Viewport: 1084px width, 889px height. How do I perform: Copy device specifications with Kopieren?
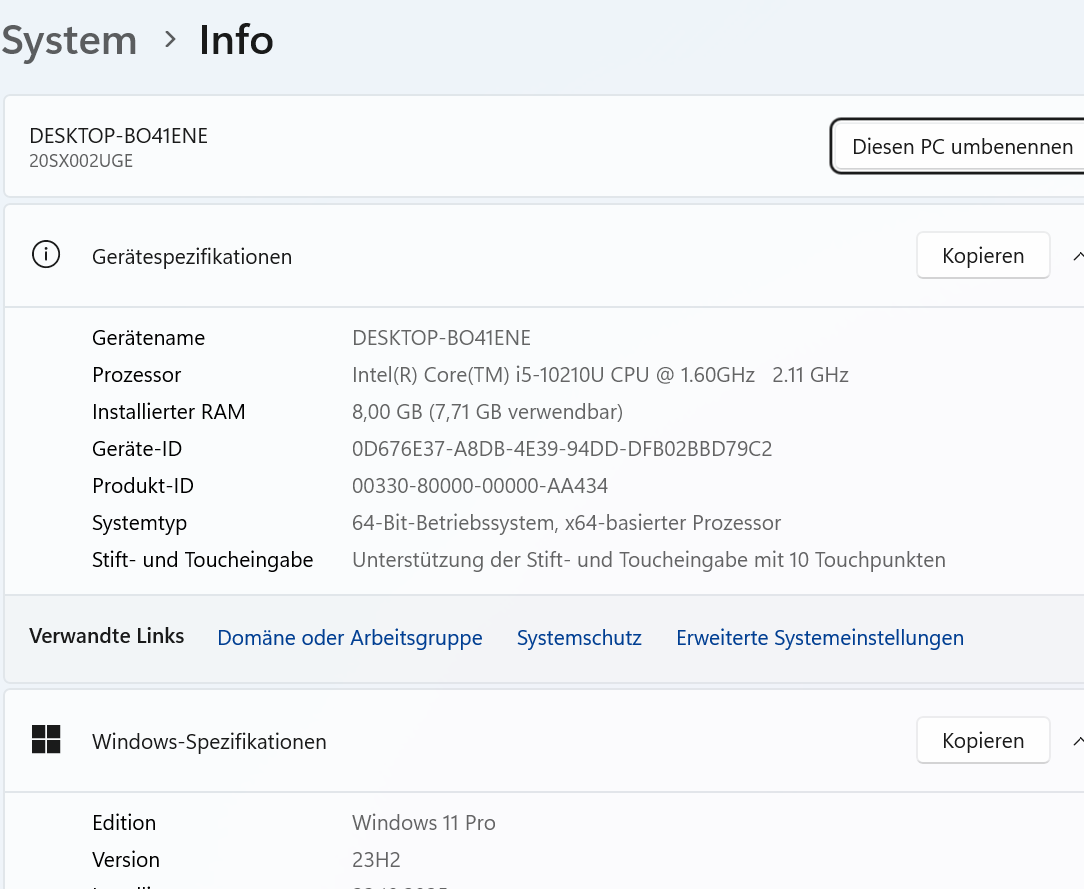tap(983, 256)
